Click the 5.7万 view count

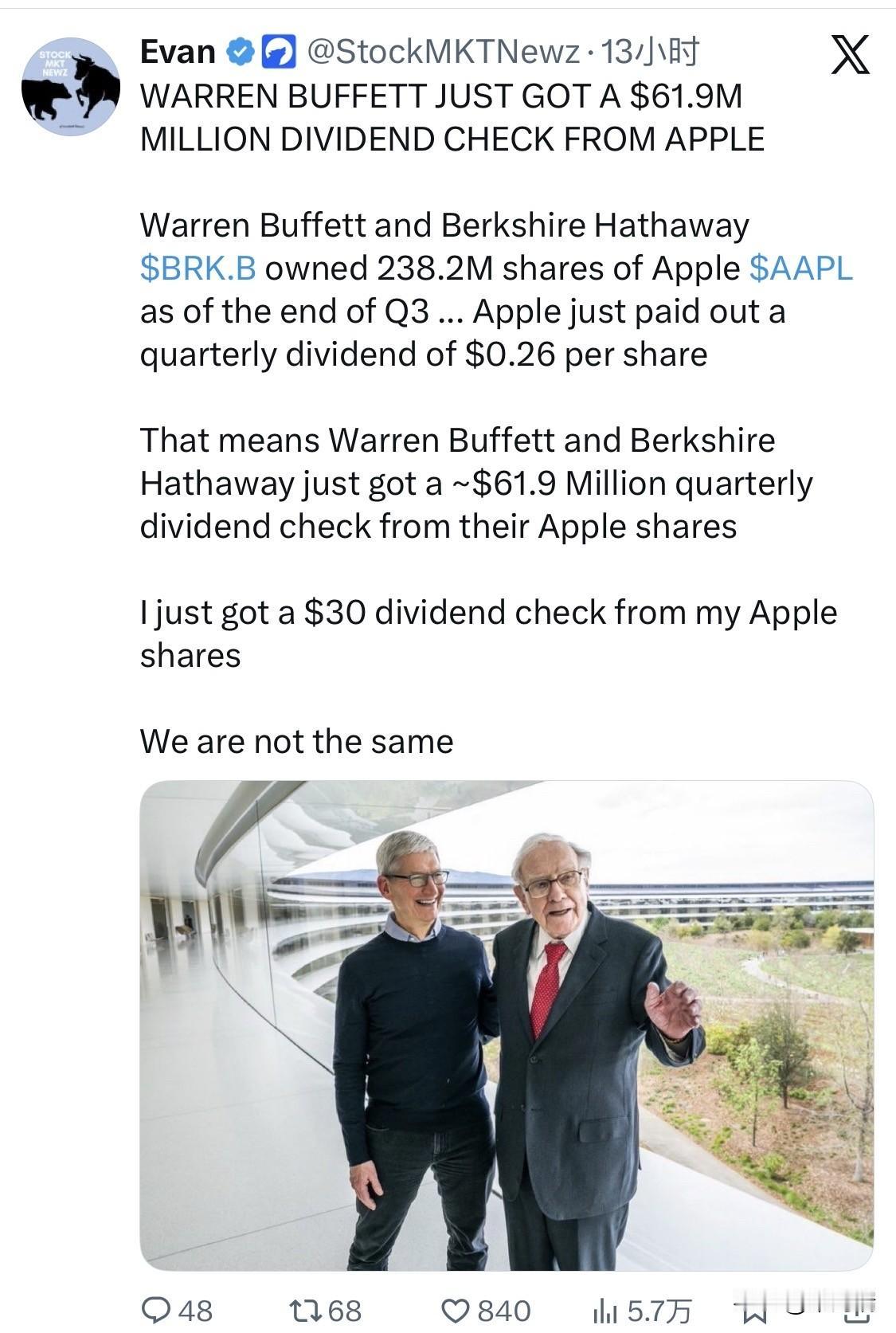(x=659, y=1311)
